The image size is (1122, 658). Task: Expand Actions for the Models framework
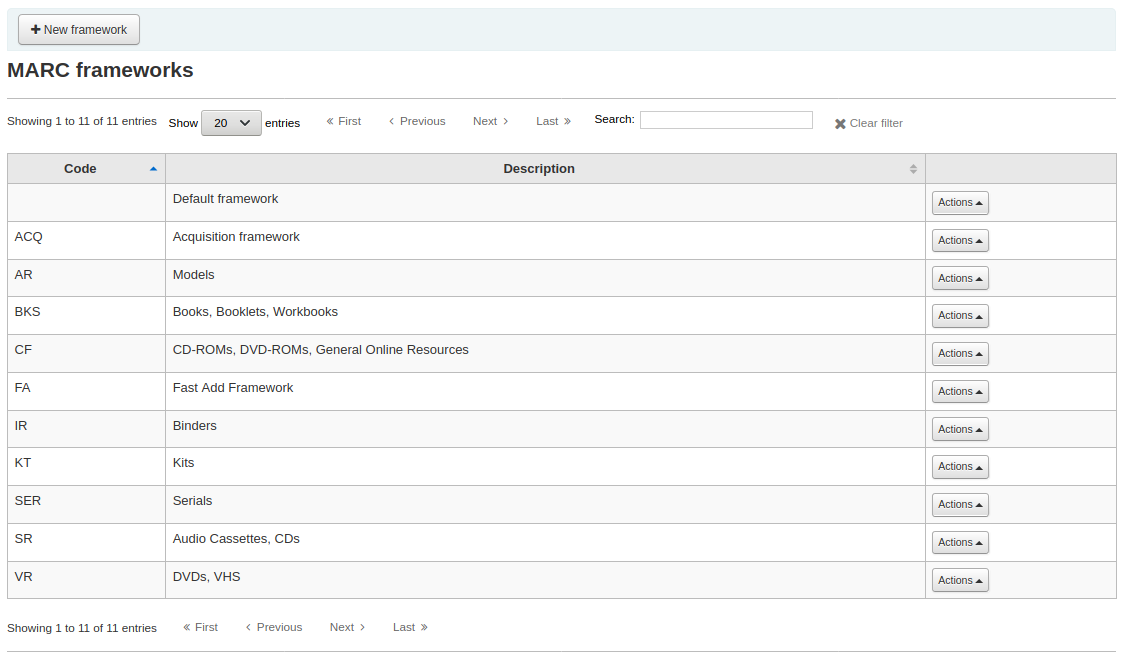tap(960, 279)
